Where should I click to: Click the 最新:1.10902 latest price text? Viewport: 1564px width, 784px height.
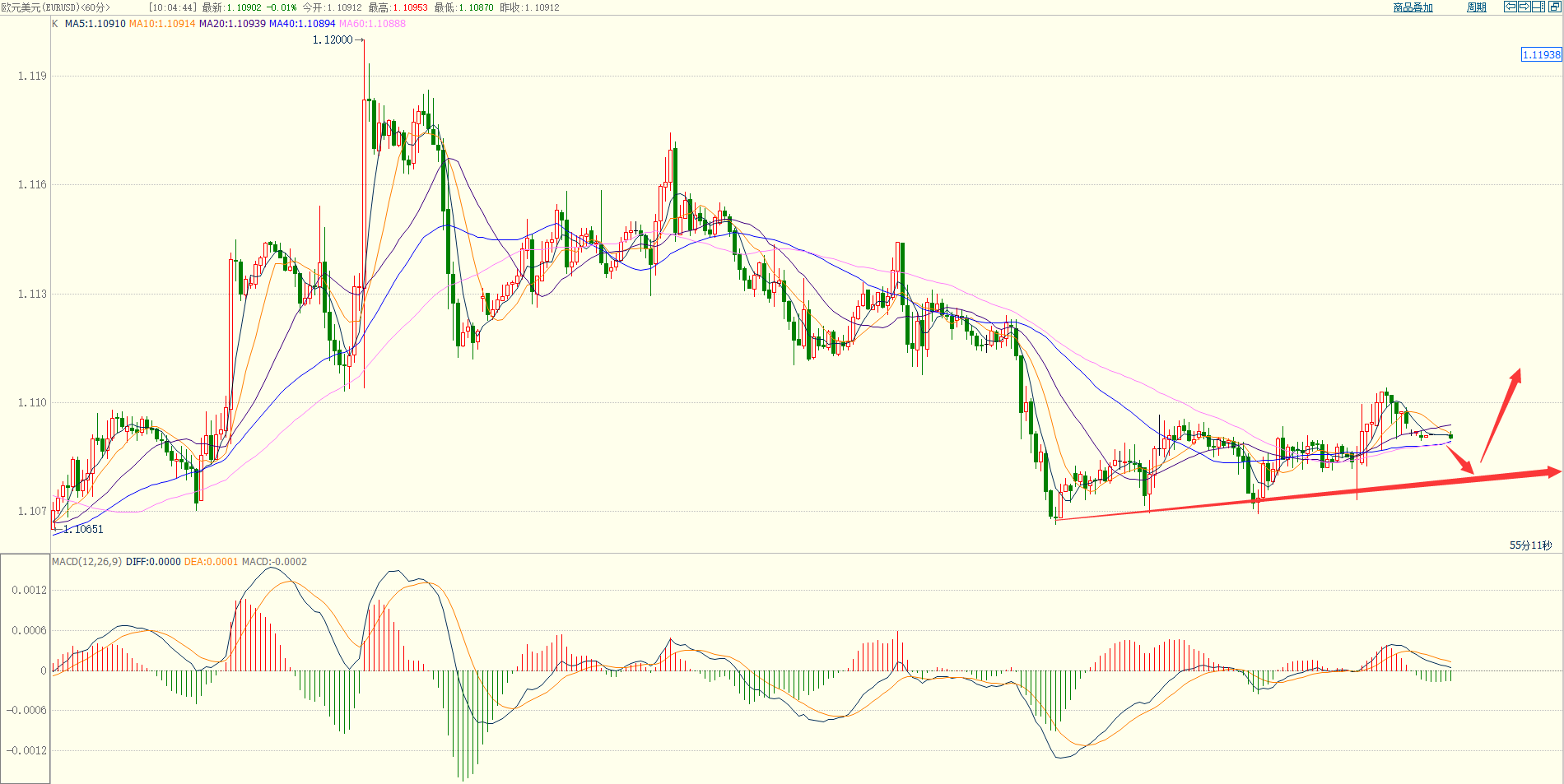coord(231,7)
